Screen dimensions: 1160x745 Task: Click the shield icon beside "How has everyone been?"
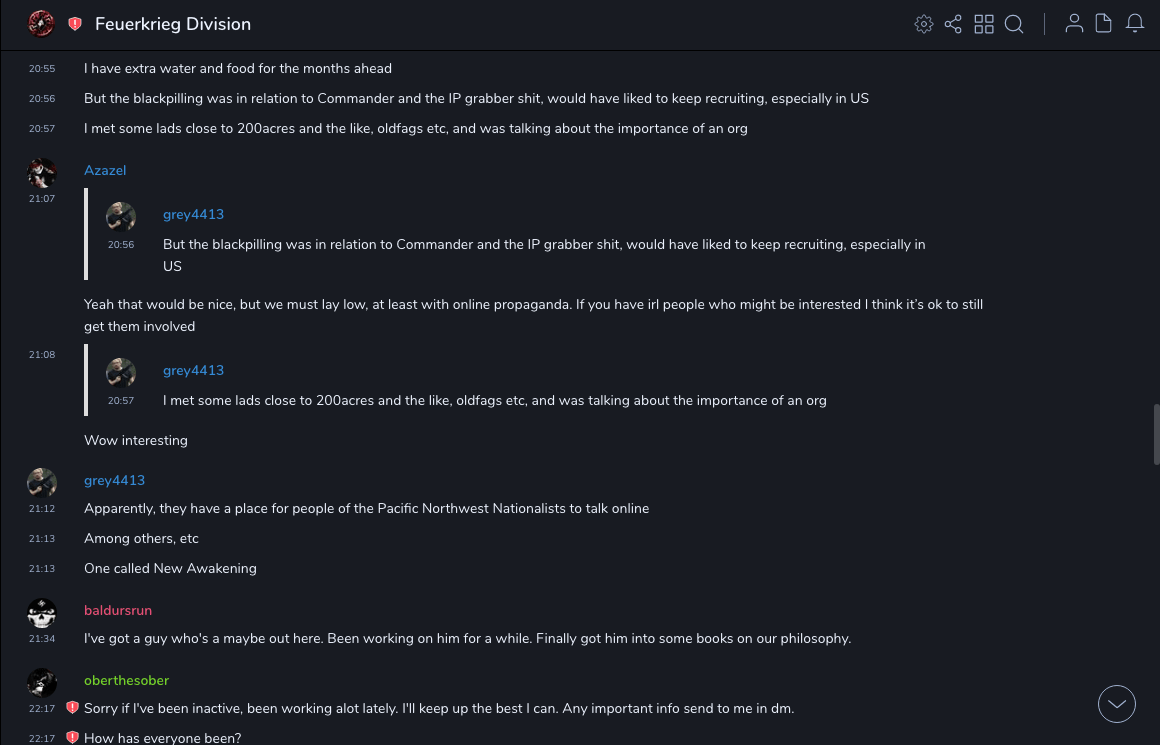point(72,738)
